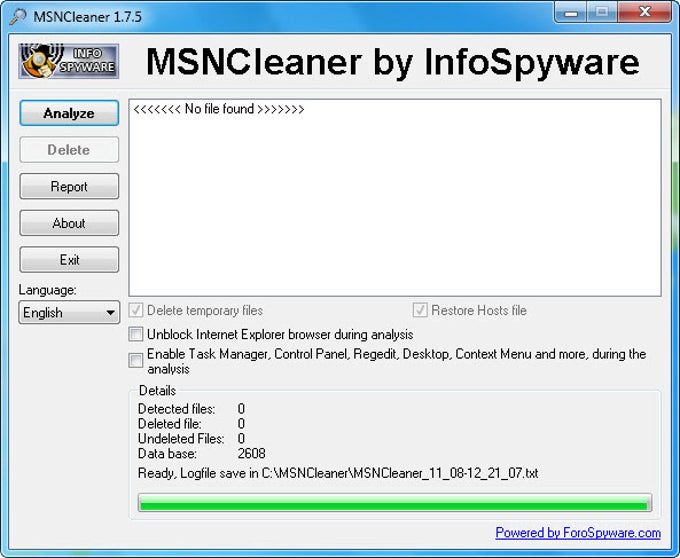The image size is (680, 558).
Task: Open the About dialog
Action: pyautogui.click(x=69, y=223)
